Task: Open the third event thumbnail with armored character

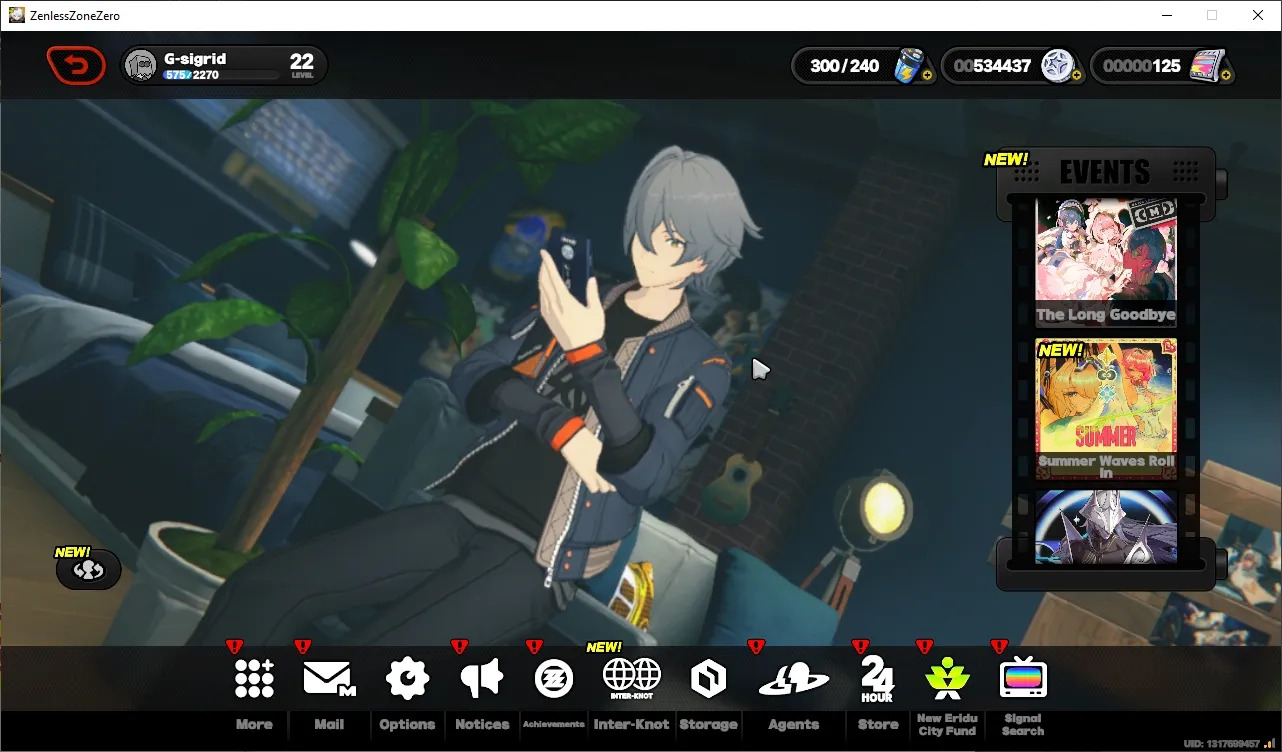Action: [1105, 527]
